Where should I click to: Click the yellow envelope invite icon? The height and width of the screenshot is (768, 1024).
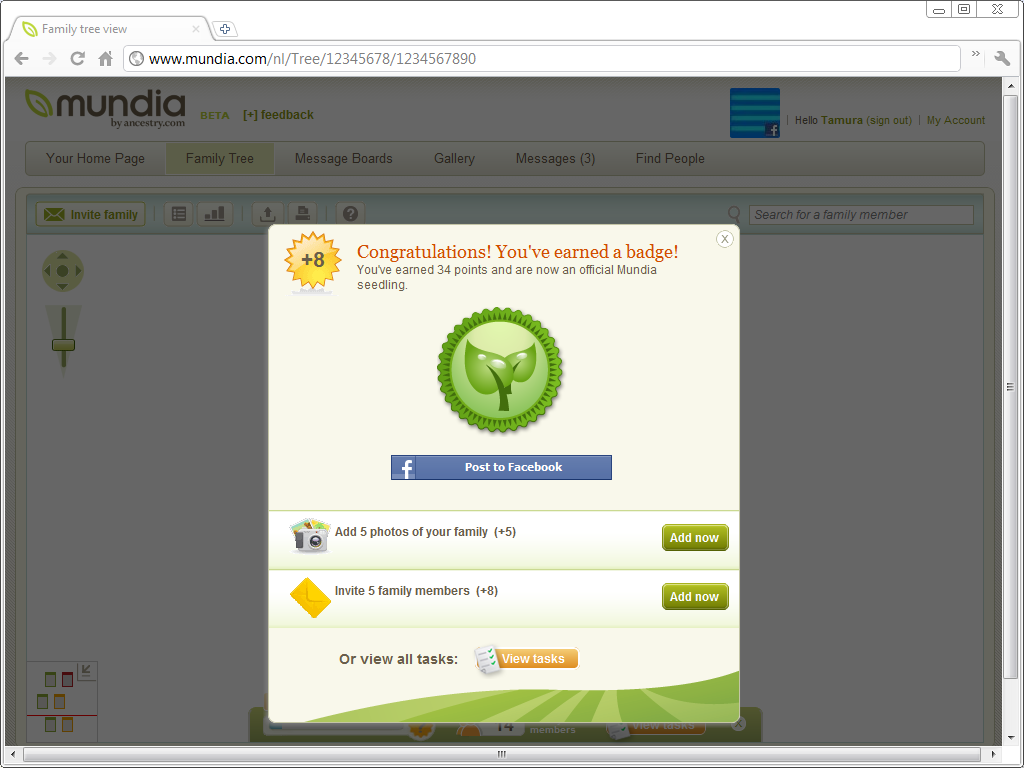[x=310, y=598]
